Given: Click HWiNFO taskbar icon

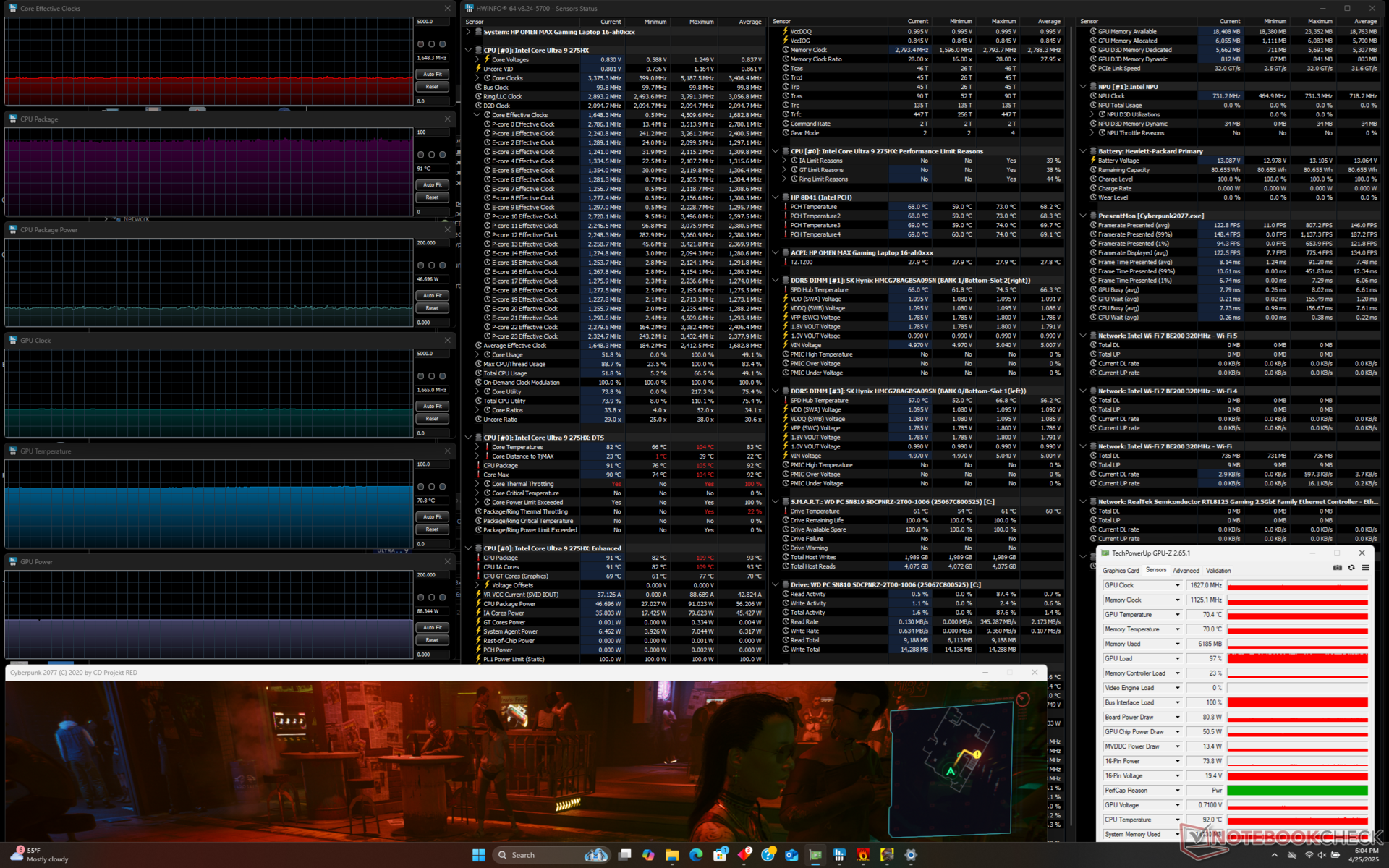Looking at the screenshot, I should pos(839,855).
